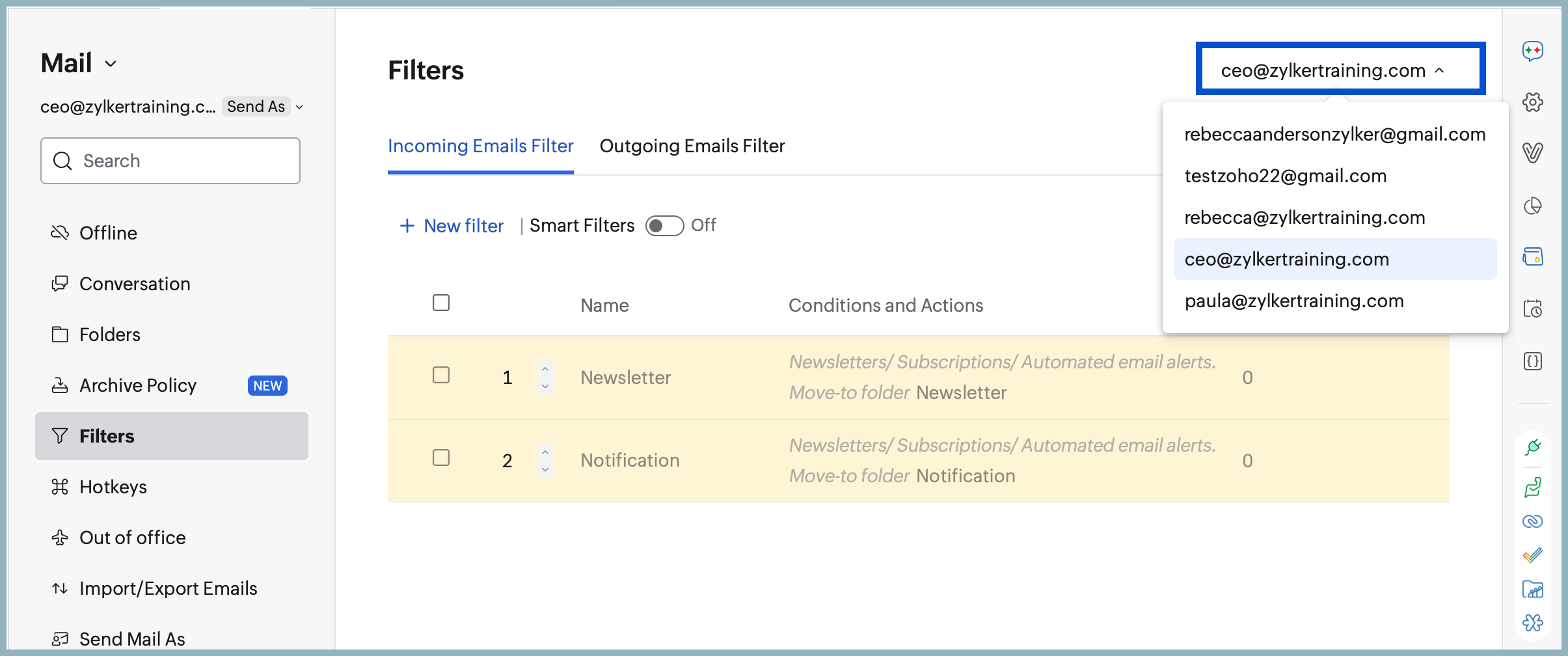Check the select-all checkbox in table header
The image size is (1568, 656).
pos(441,303)
